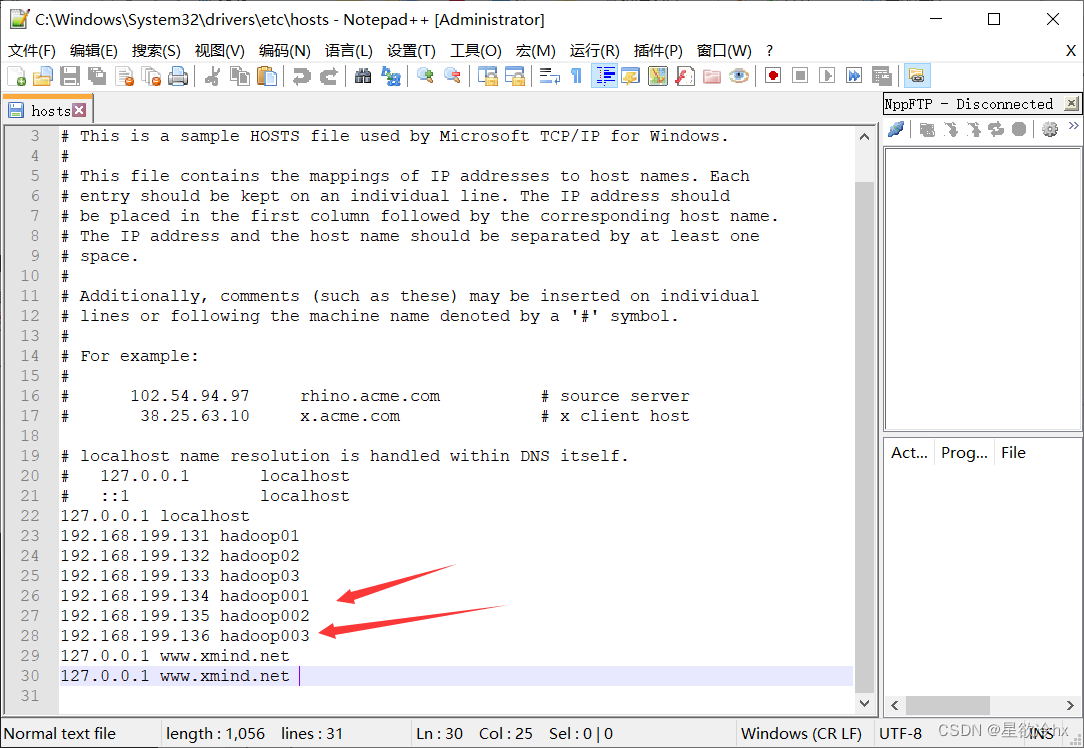Open the 视图(V) menu

[x=220, y=50]
